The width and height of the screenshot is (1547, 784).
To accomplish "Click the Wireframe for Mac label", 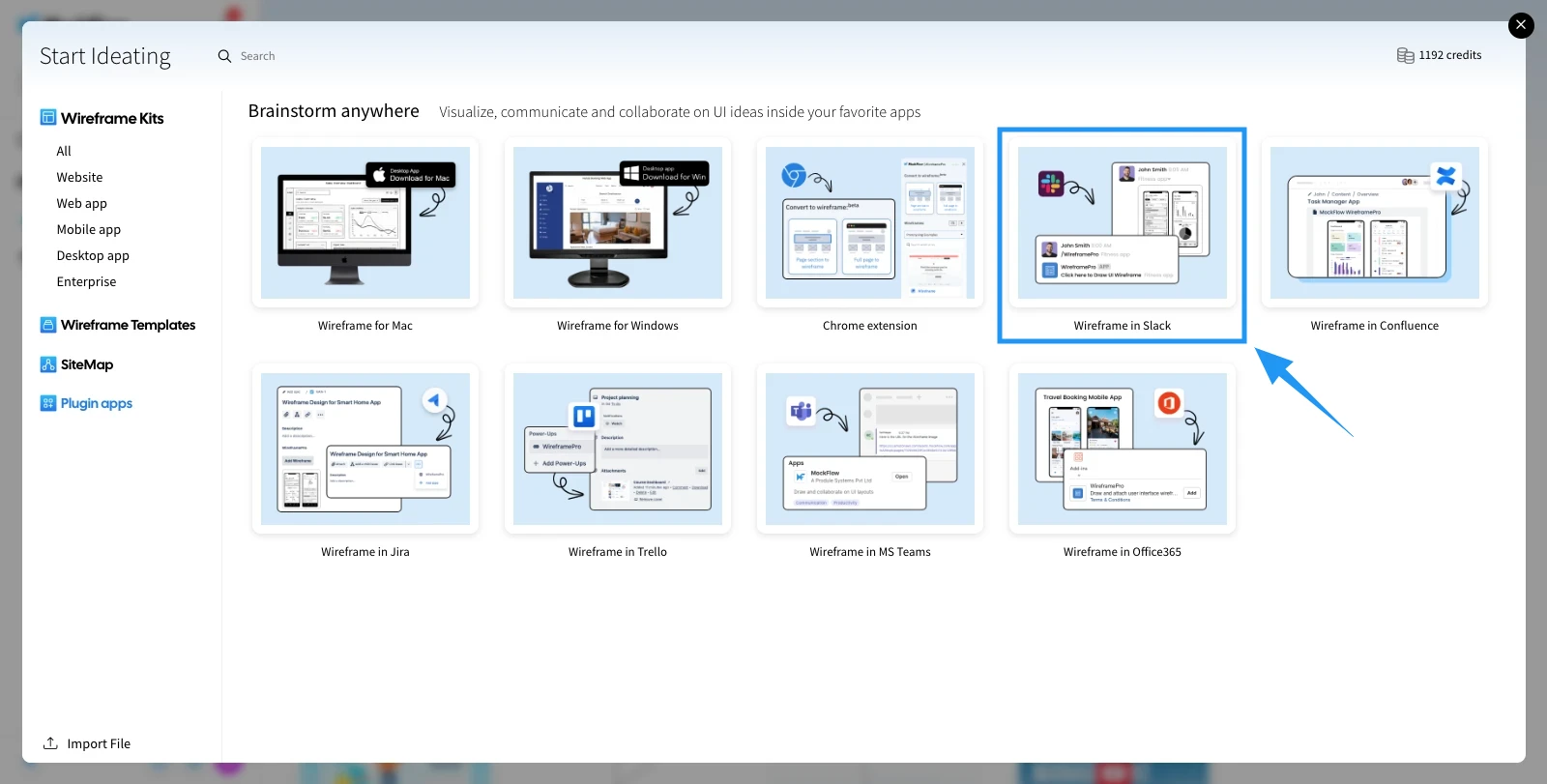I will tap(365, 326).
